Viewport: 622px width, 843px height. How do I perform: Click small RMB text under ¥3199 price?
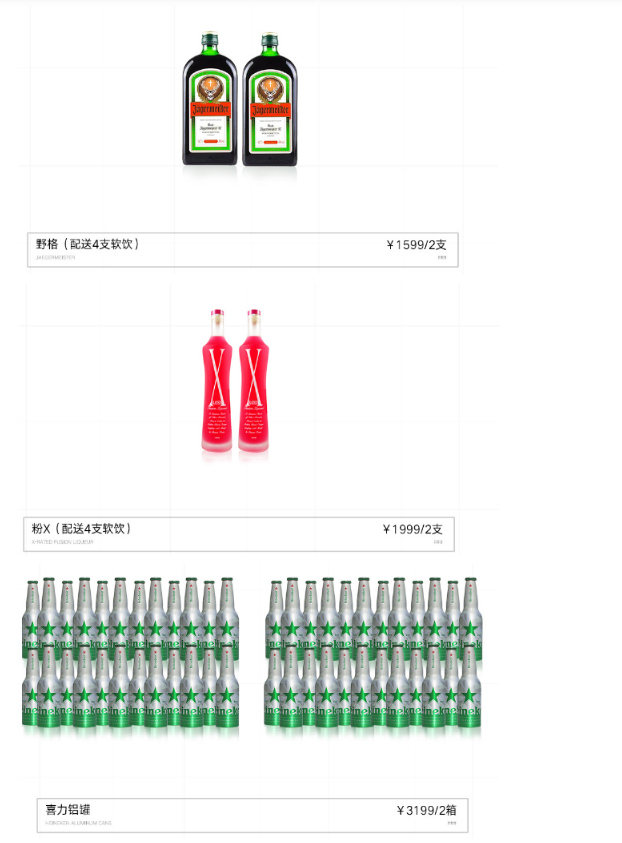click(452, 823)
